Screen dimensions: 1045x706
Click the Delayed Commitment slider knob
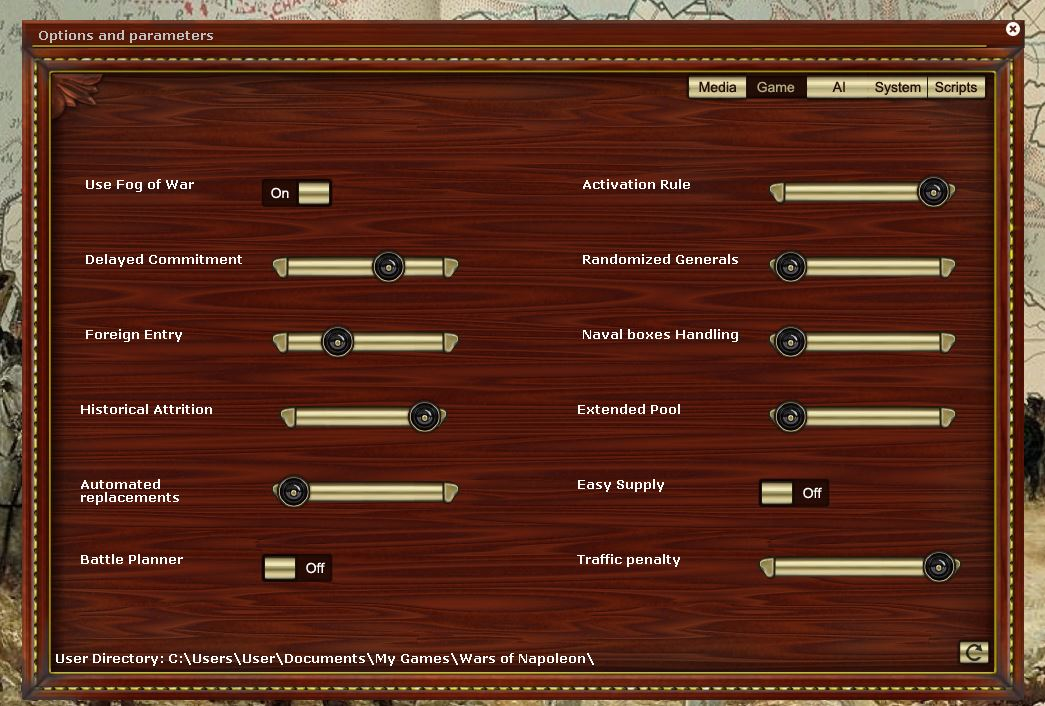click(388, 267)
